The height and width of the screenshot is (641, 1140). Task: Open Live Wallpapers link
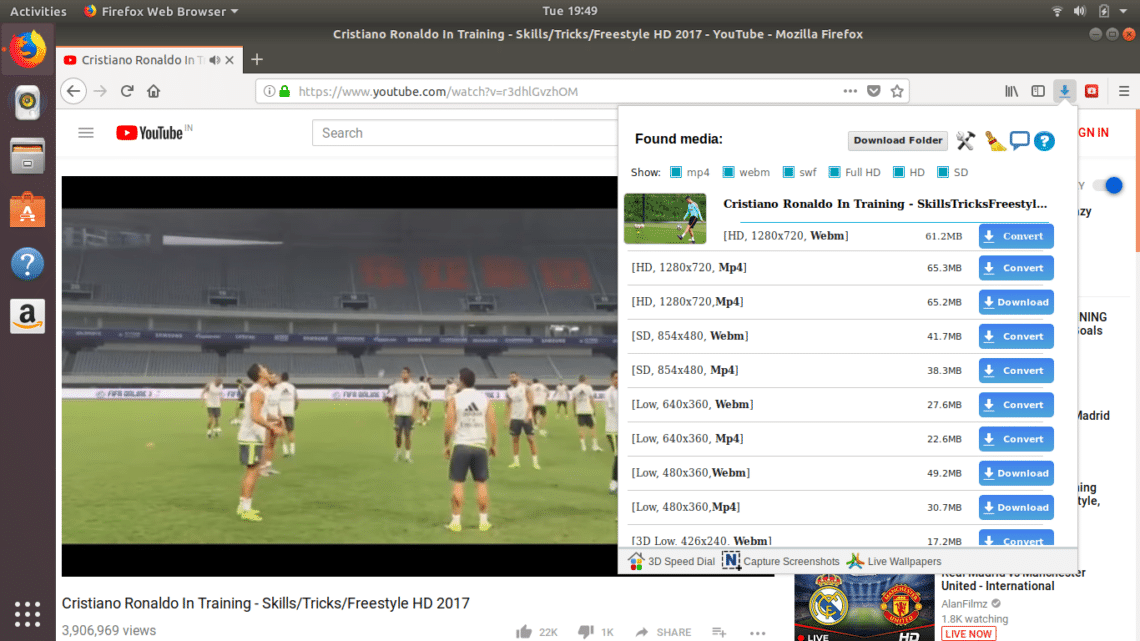click(894, 561)
